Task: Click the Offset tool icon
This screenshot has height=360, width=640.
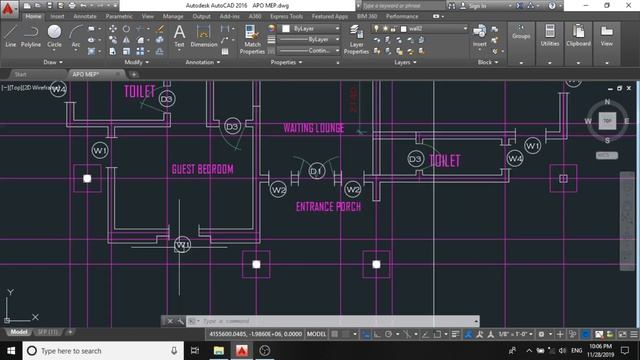Action: point(160,51)
